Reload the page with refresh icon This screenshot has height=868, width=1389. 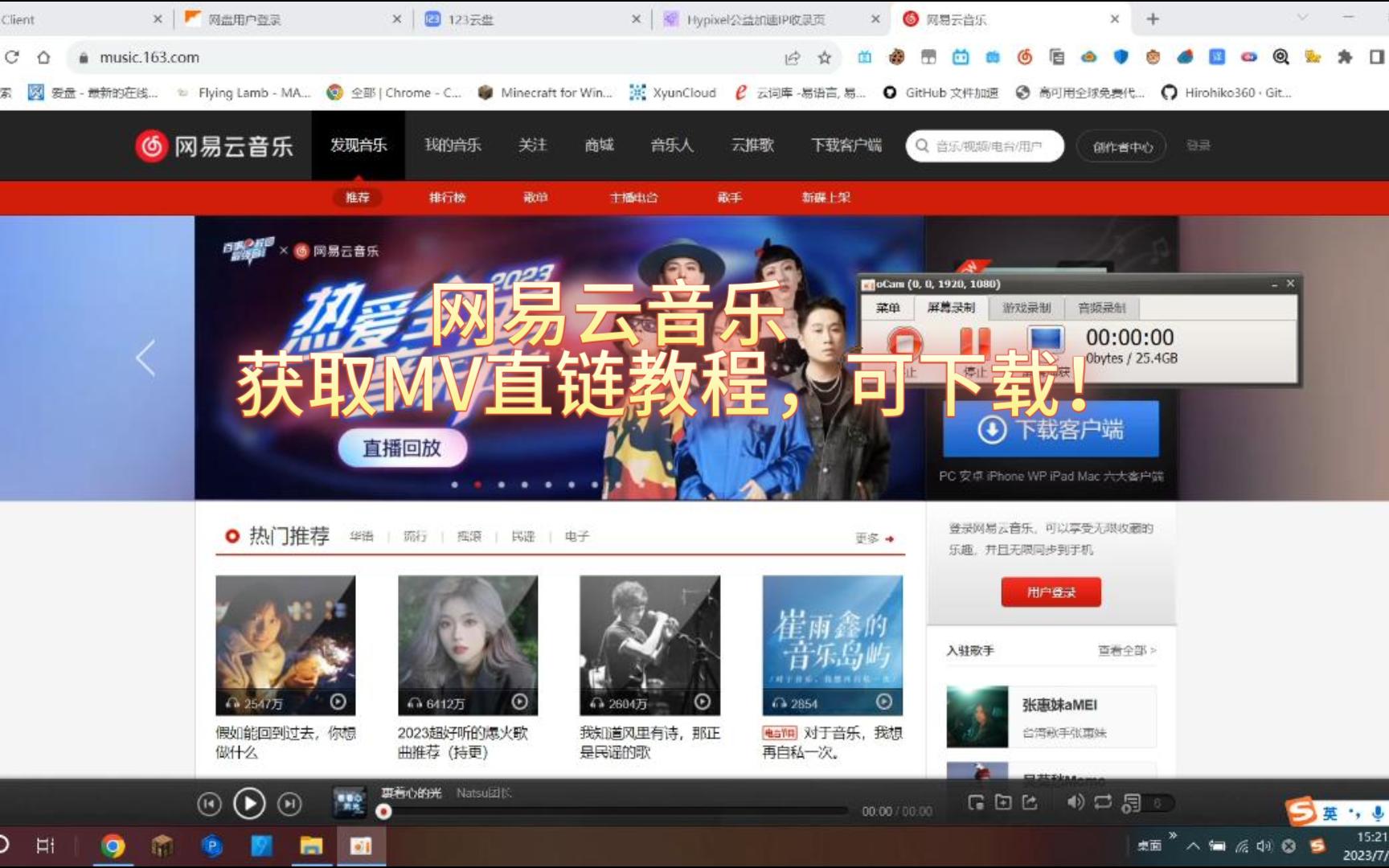12,57
